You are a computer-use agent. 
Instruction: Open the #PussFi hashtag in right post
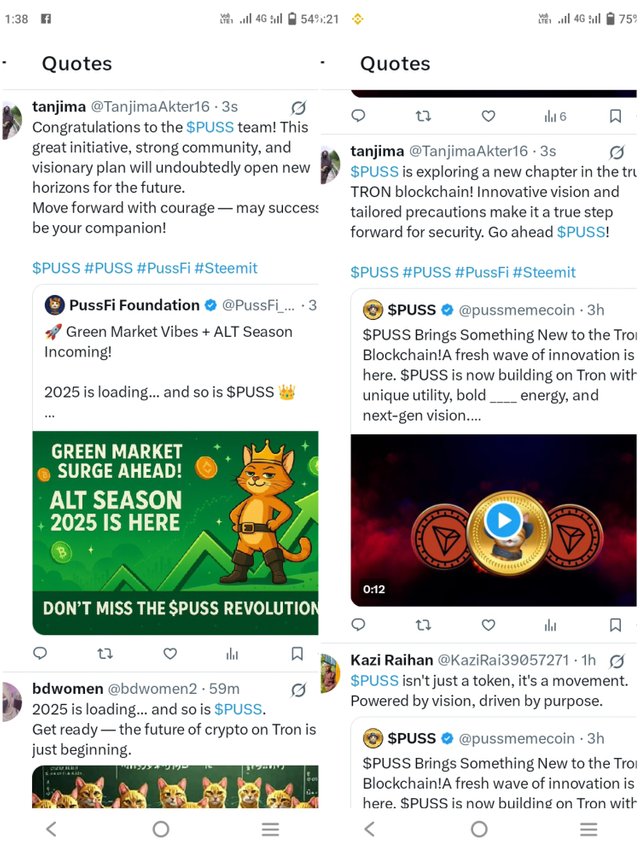[482, 272]
